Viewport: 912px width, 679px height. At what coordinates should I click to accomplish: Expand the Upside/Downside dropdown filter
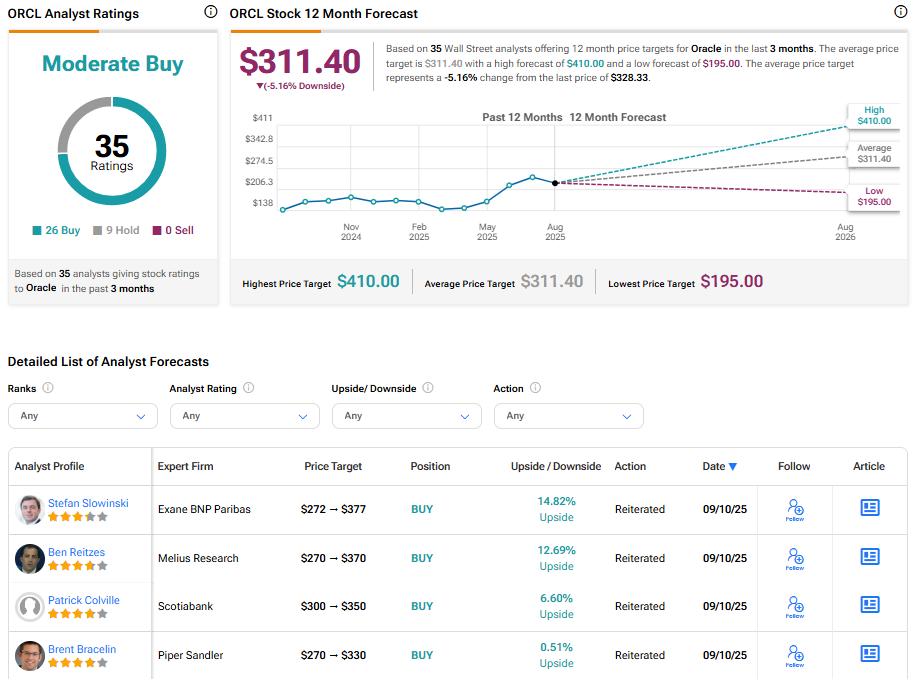(x=407, y=416)
